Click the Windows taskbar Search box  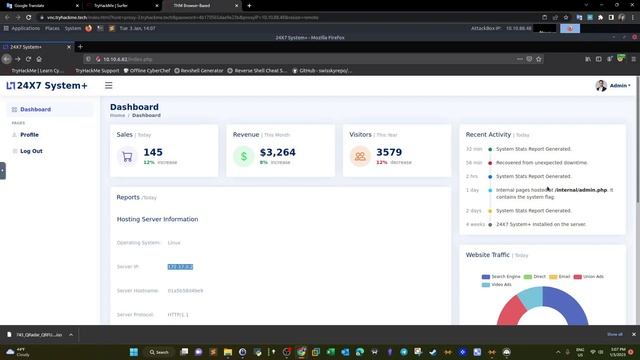point(159,352)
